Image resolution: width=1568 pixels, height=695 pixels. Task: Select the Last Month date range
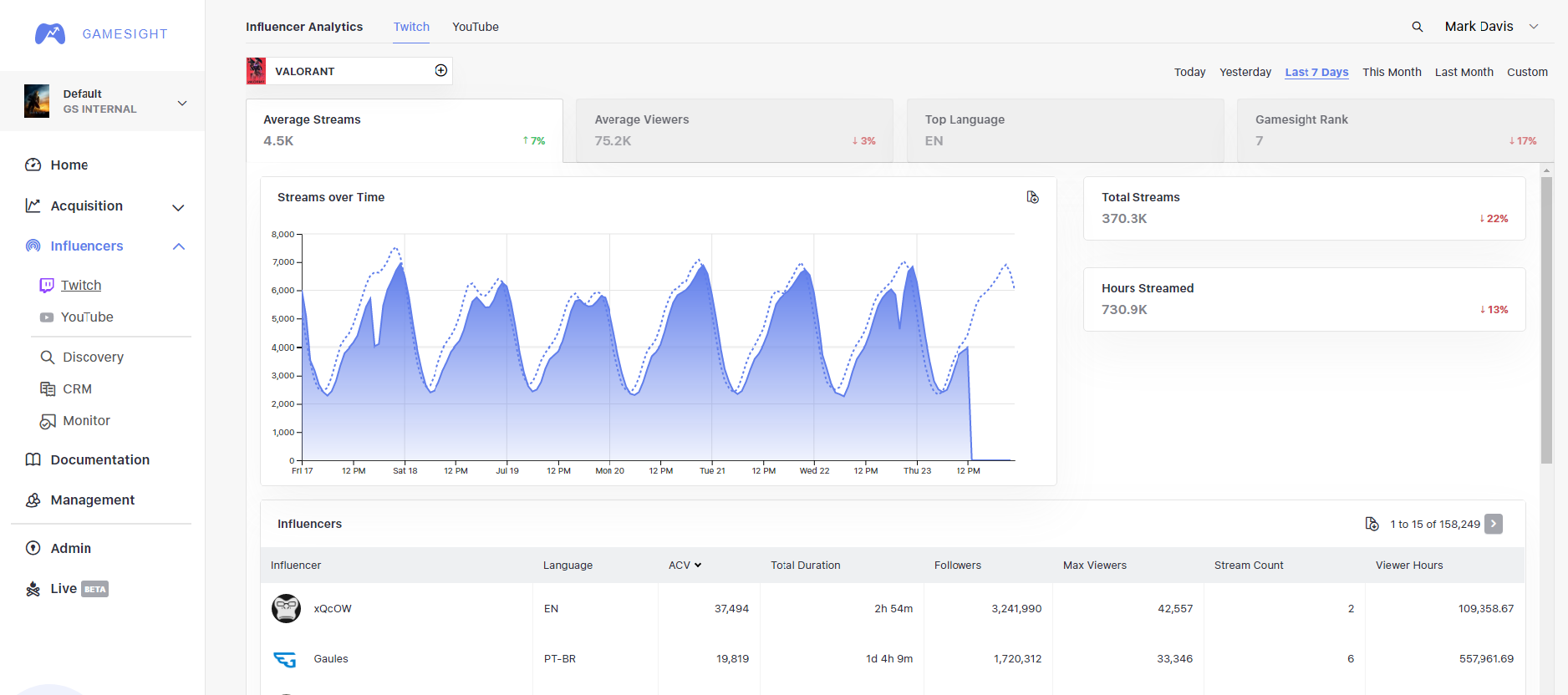tap(1464, 72)
